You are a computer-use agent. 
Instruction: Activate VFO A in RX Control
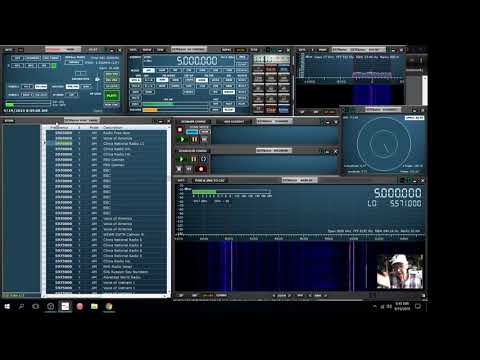(x=135, y=80)
